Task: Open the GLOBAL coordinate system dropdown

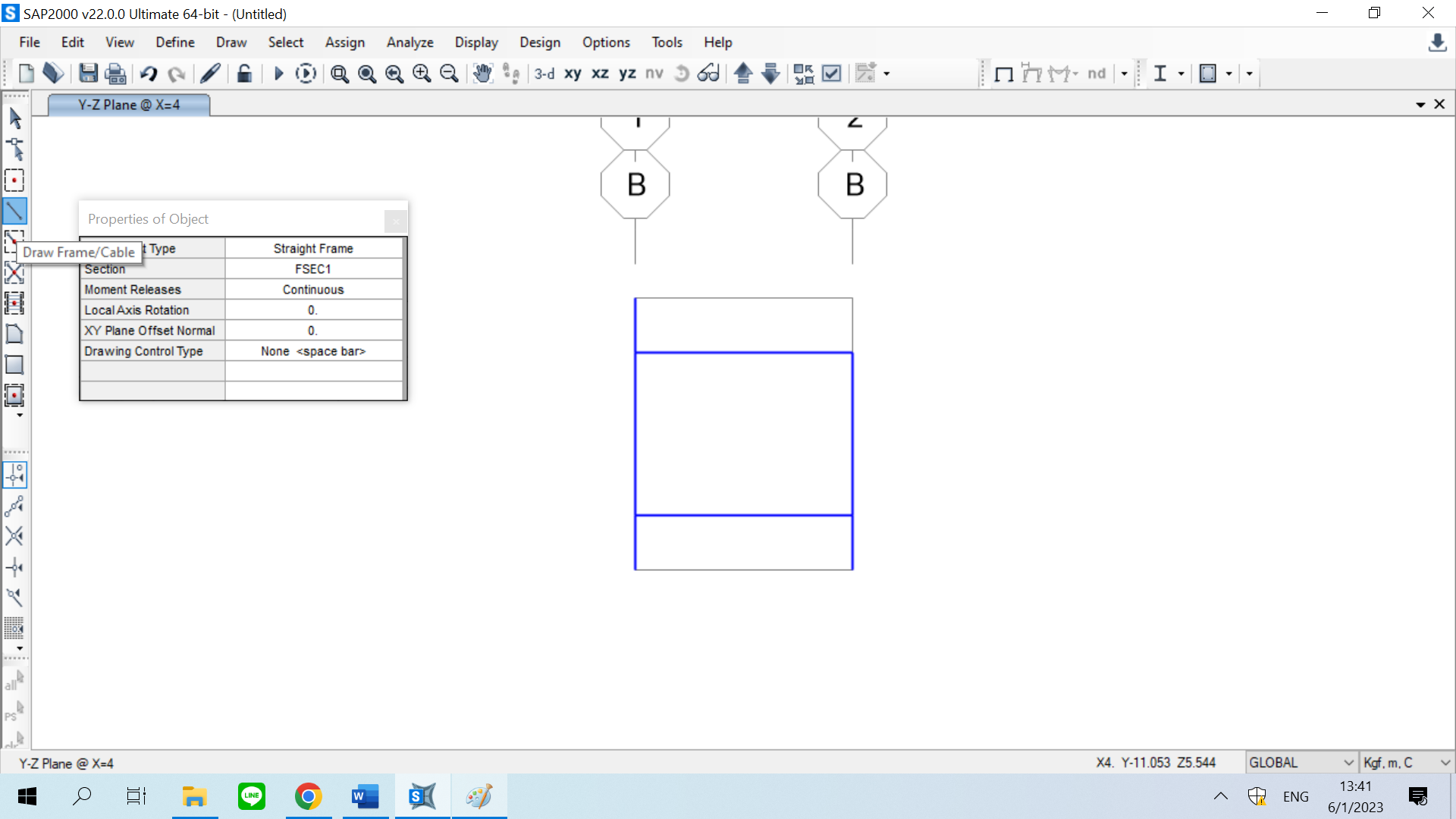Action: 1301,763
